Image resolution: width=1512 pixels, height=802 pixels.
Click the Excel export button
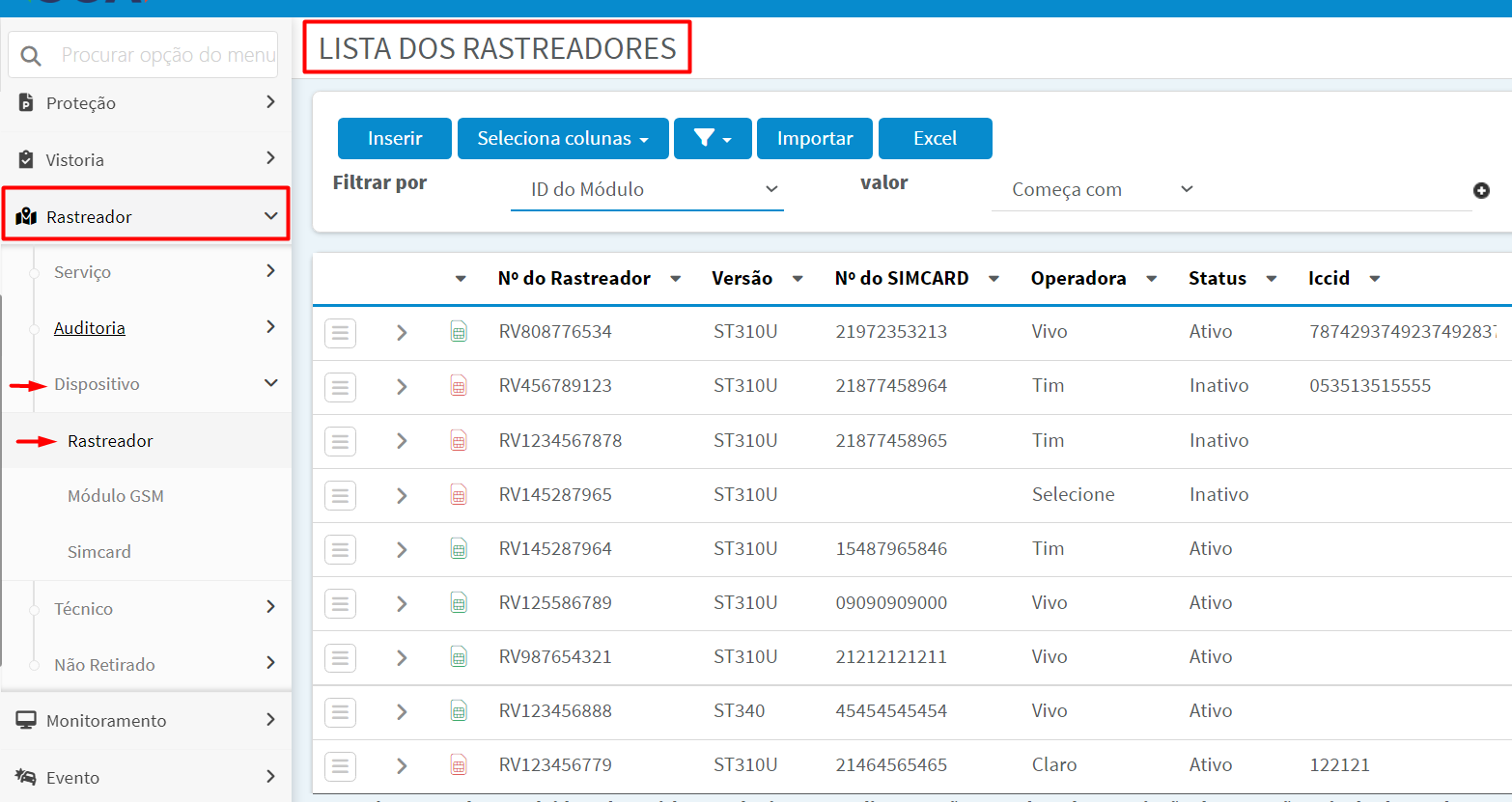936,138
